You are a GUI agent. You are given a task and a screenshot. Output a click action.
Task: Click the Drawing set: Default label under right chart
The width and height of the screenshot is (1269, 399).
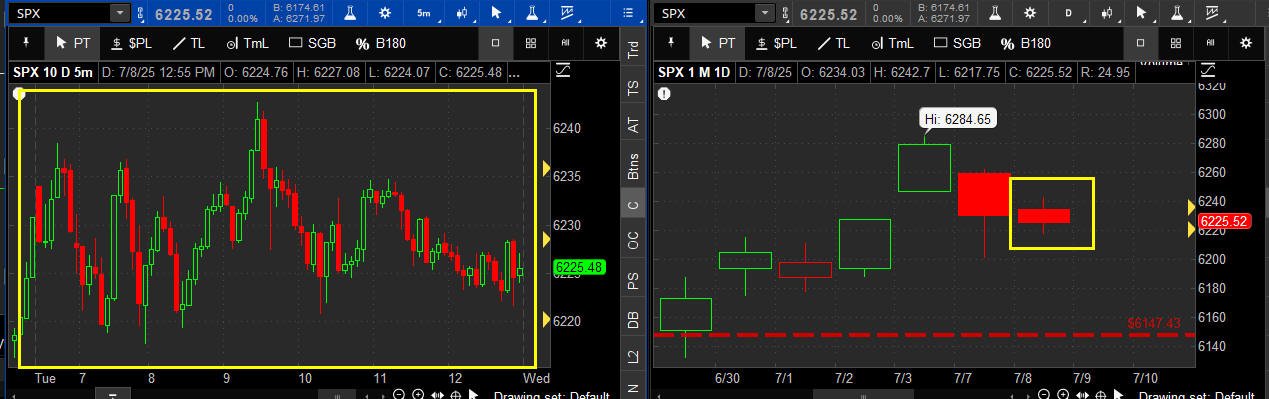click(x=1197, y=396)
